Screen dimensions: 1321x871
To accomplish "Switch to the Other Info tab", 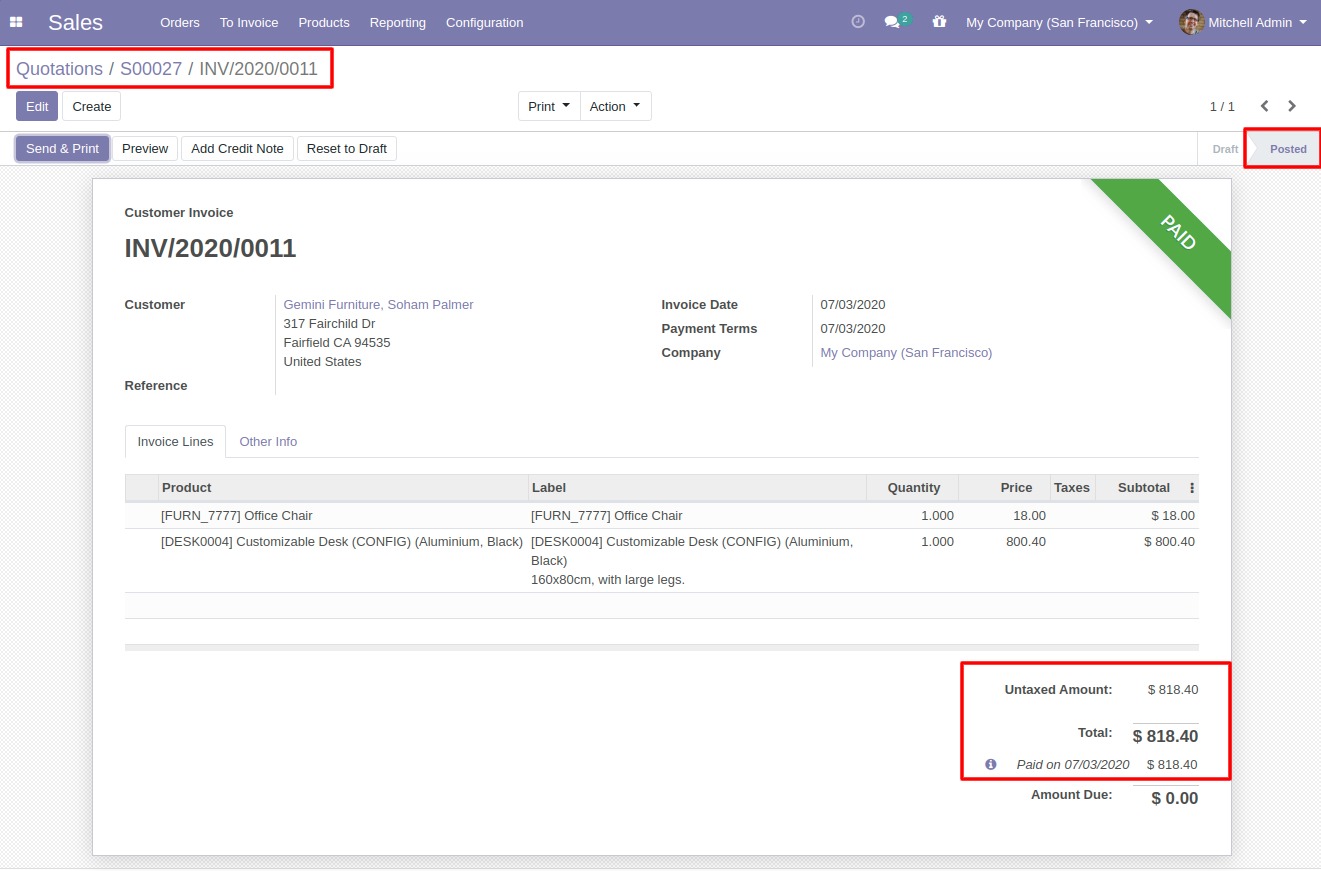I will 268,441.
